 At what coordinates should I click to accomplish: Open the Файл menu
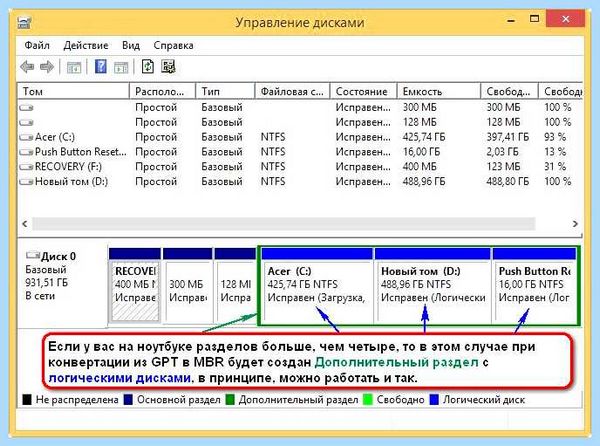(37, 46)
